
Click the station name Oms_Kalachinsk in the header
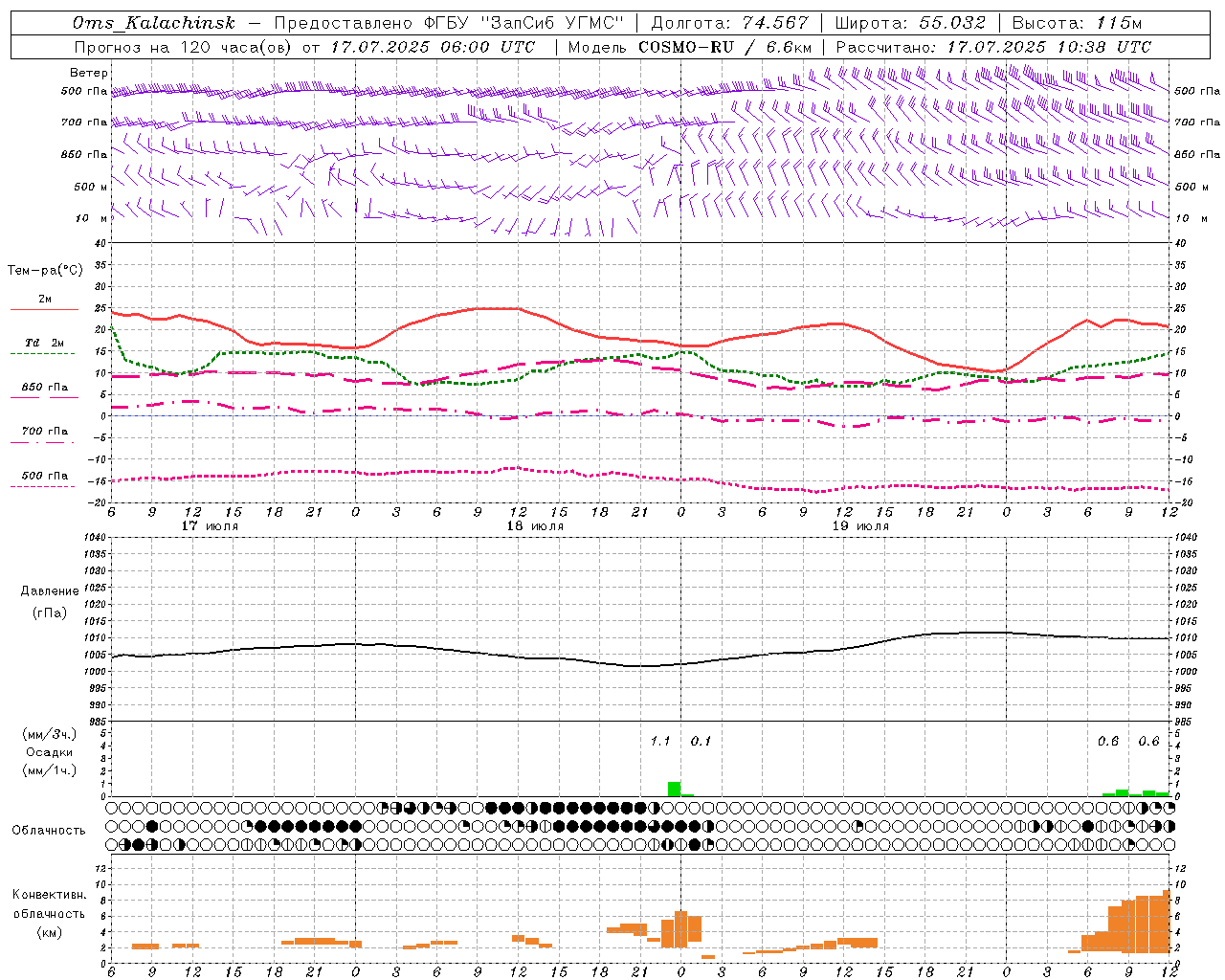(154, 23)
